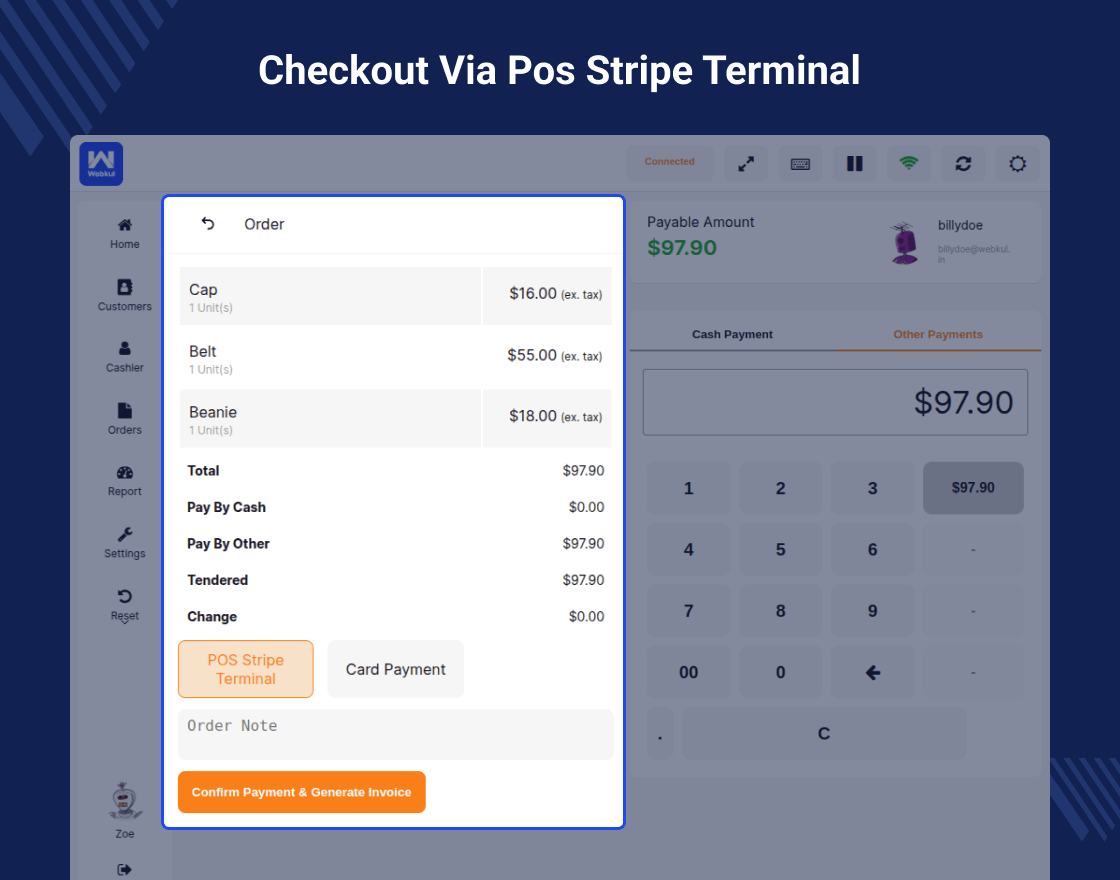This screenshot has width=1120, height=880.
Task: Select POS Stripe Terminal payment option
Action: pos(246,669)
